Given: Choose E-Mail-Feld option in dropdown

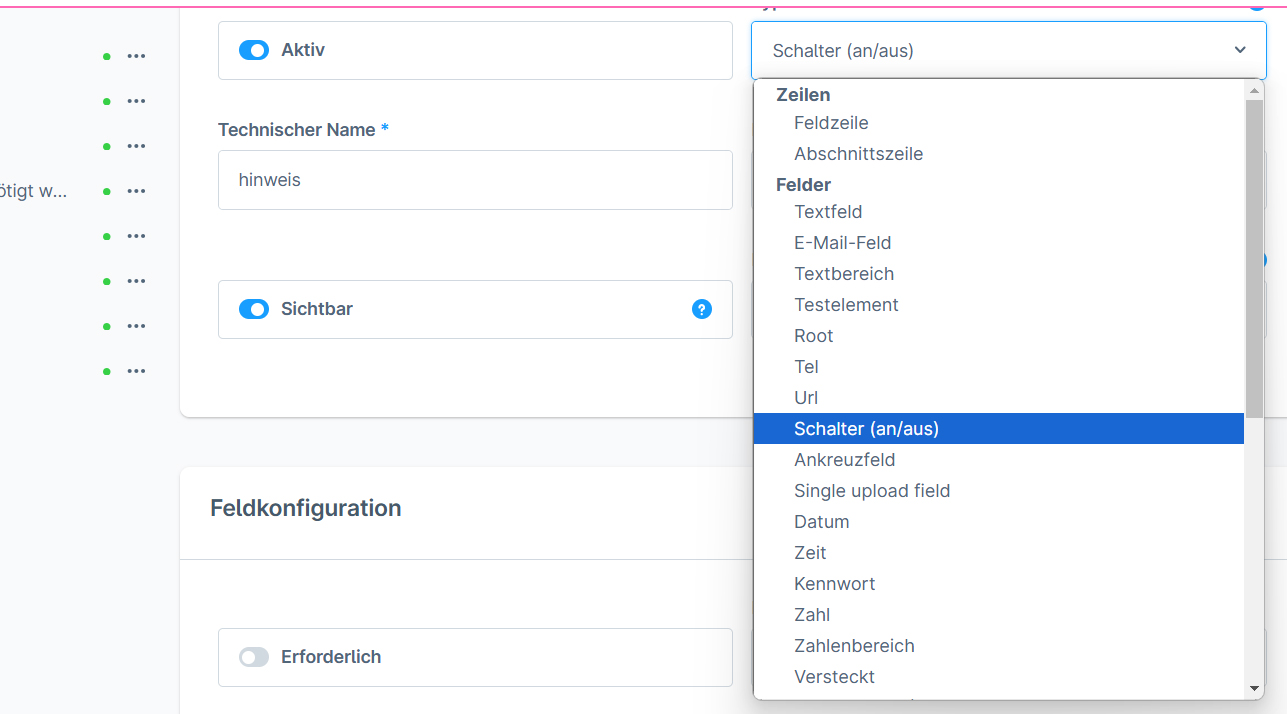Looking at the screenshot, I should (842, 243).
